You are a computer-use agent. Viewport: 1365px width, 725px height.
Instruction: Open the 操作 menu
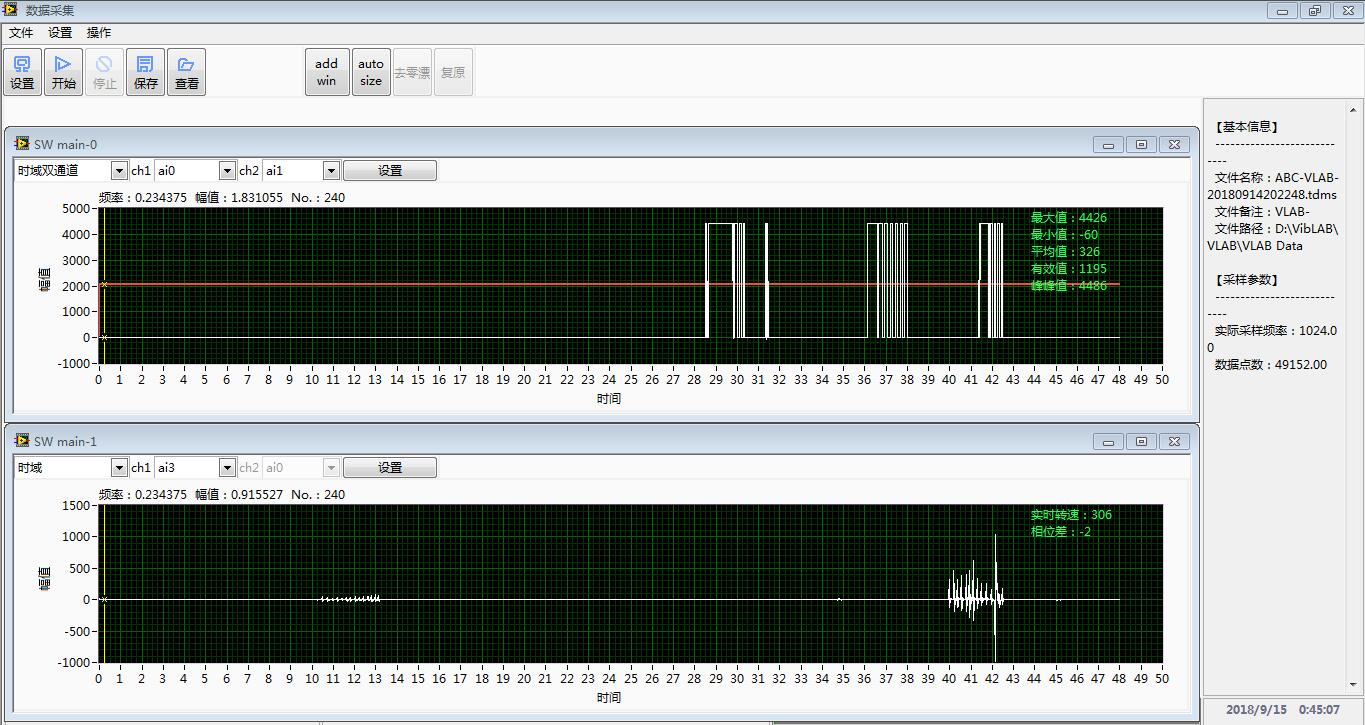(x=99, y=32)
